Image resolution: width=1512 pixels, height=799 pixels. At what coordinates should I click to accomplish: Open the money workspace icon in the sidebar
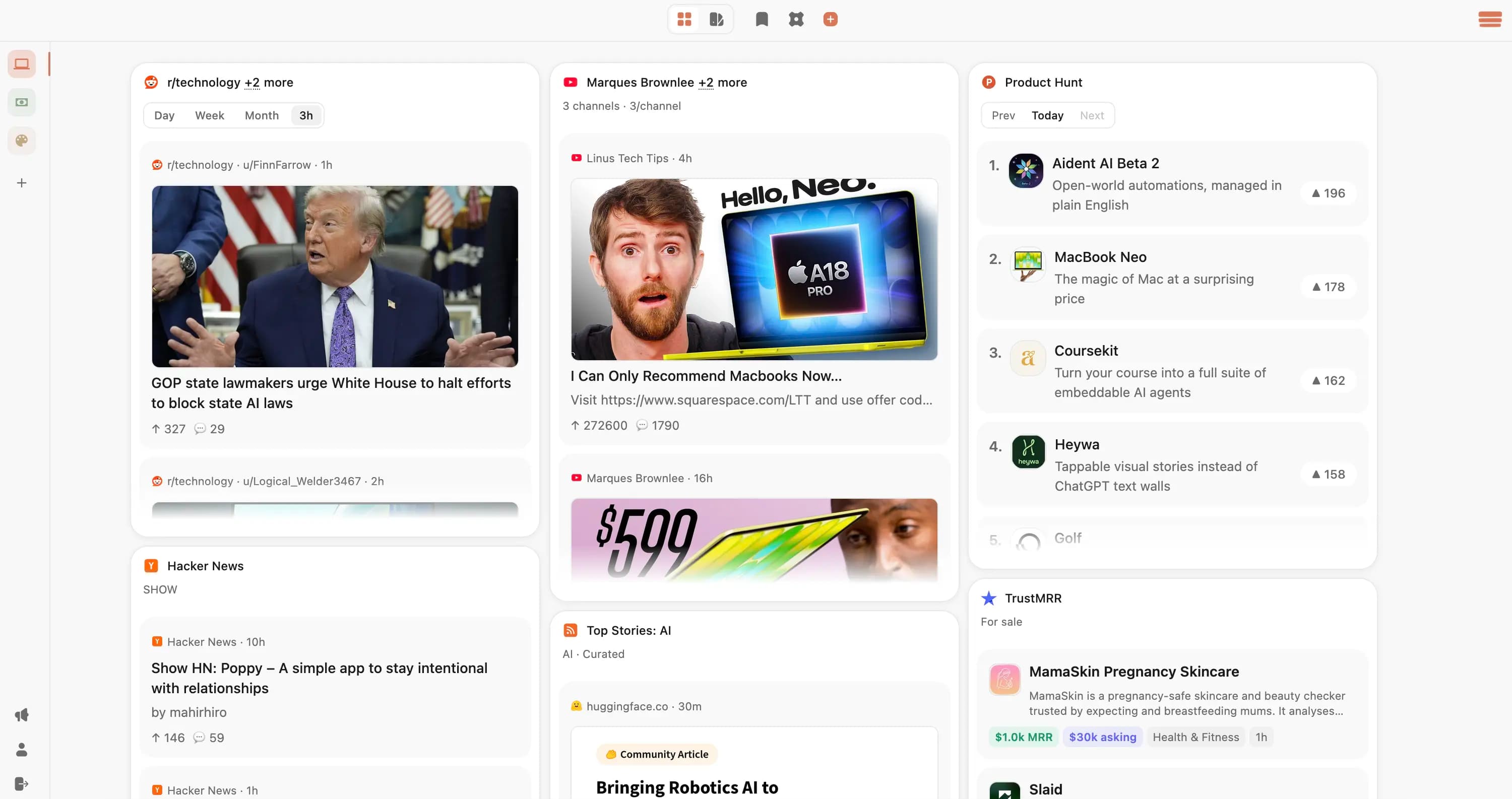(x=21, y=101)
